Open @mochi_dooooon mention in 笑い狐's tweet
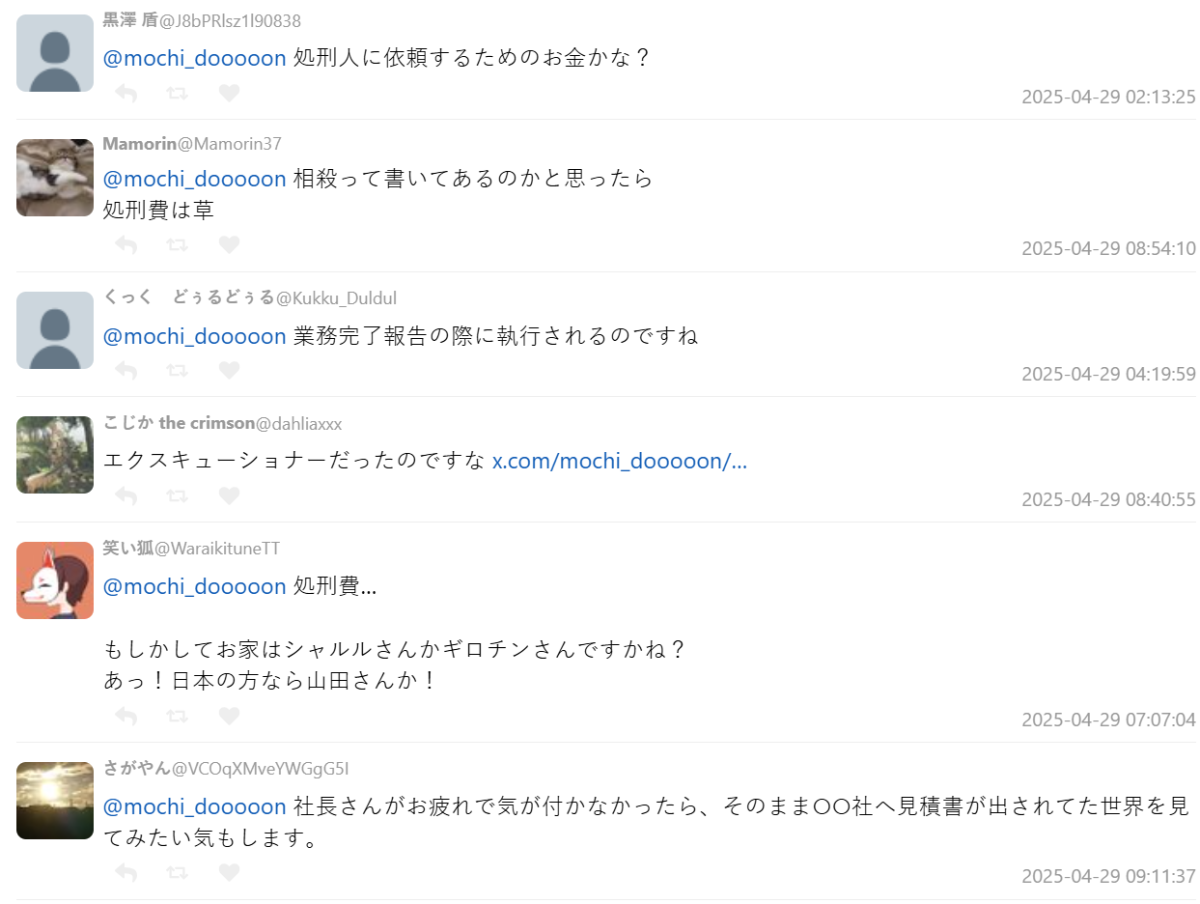The image size is (1200, 904). point(195,586)
